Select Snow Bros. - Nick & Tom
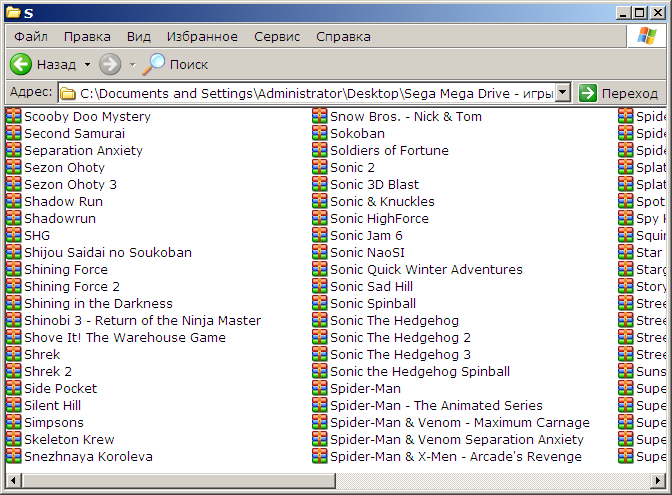 (x=406, y=117)
